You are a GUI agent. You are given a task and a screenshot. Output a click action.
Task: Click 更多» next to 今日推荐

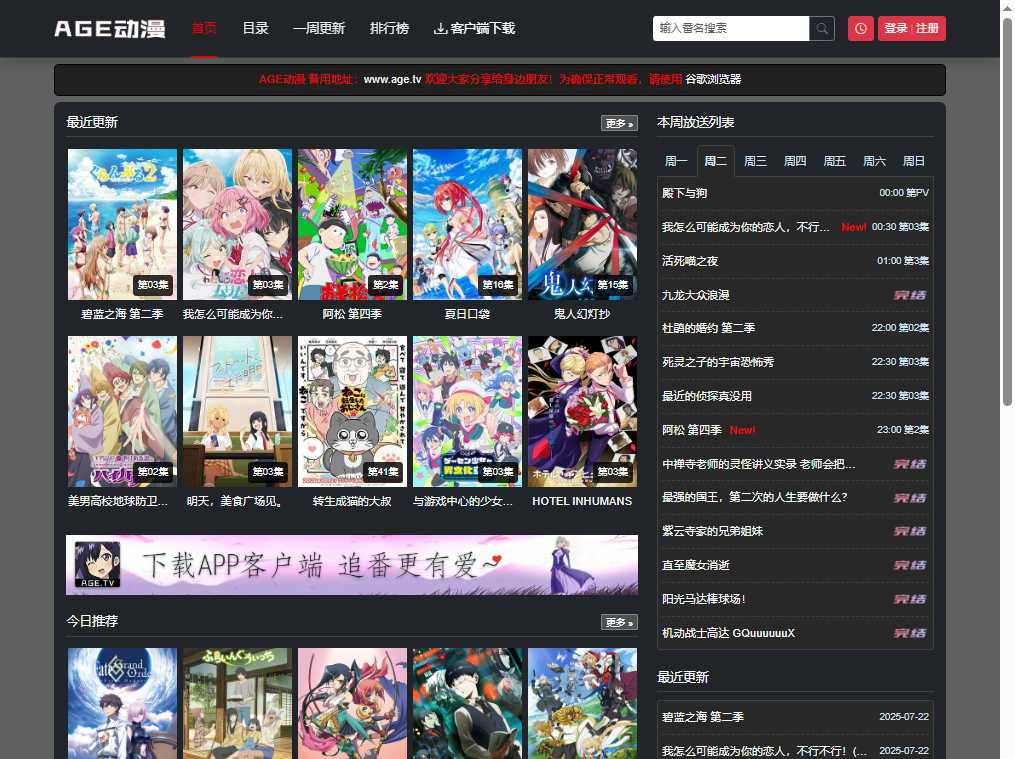[x=618, y=622]
